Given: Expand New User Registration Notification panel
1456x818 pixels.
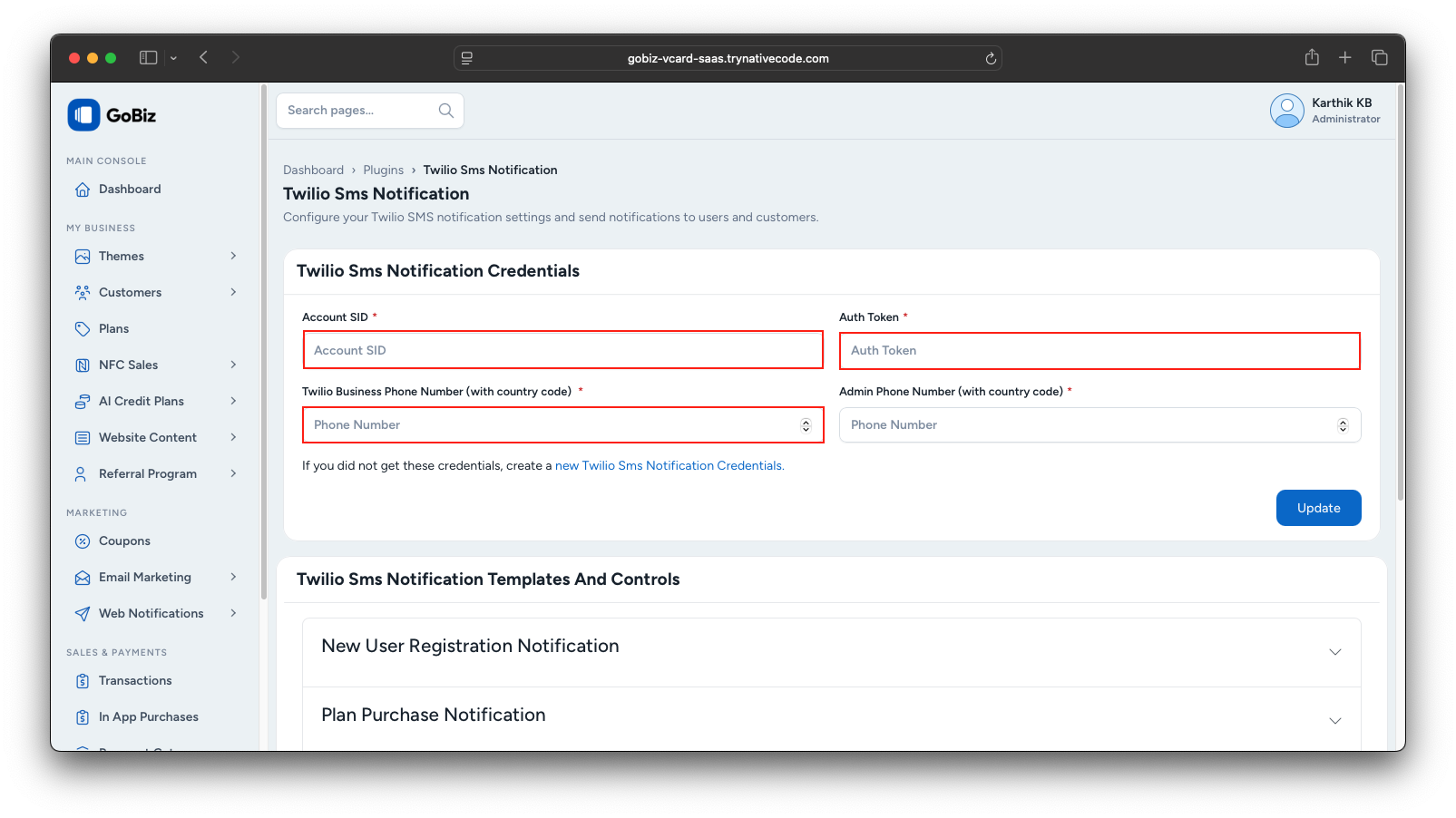Looking at the screenshot, I should point(831,652).
